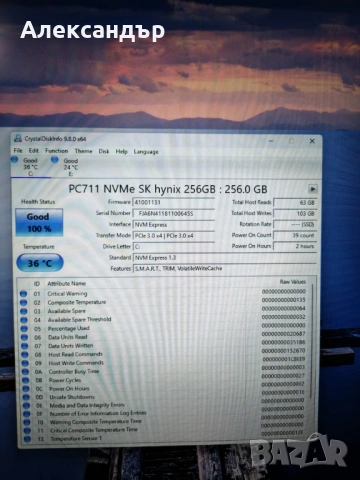Click the Interface field NVM Express
This screenshot has width=360, height=480.
tap(174, 225)
